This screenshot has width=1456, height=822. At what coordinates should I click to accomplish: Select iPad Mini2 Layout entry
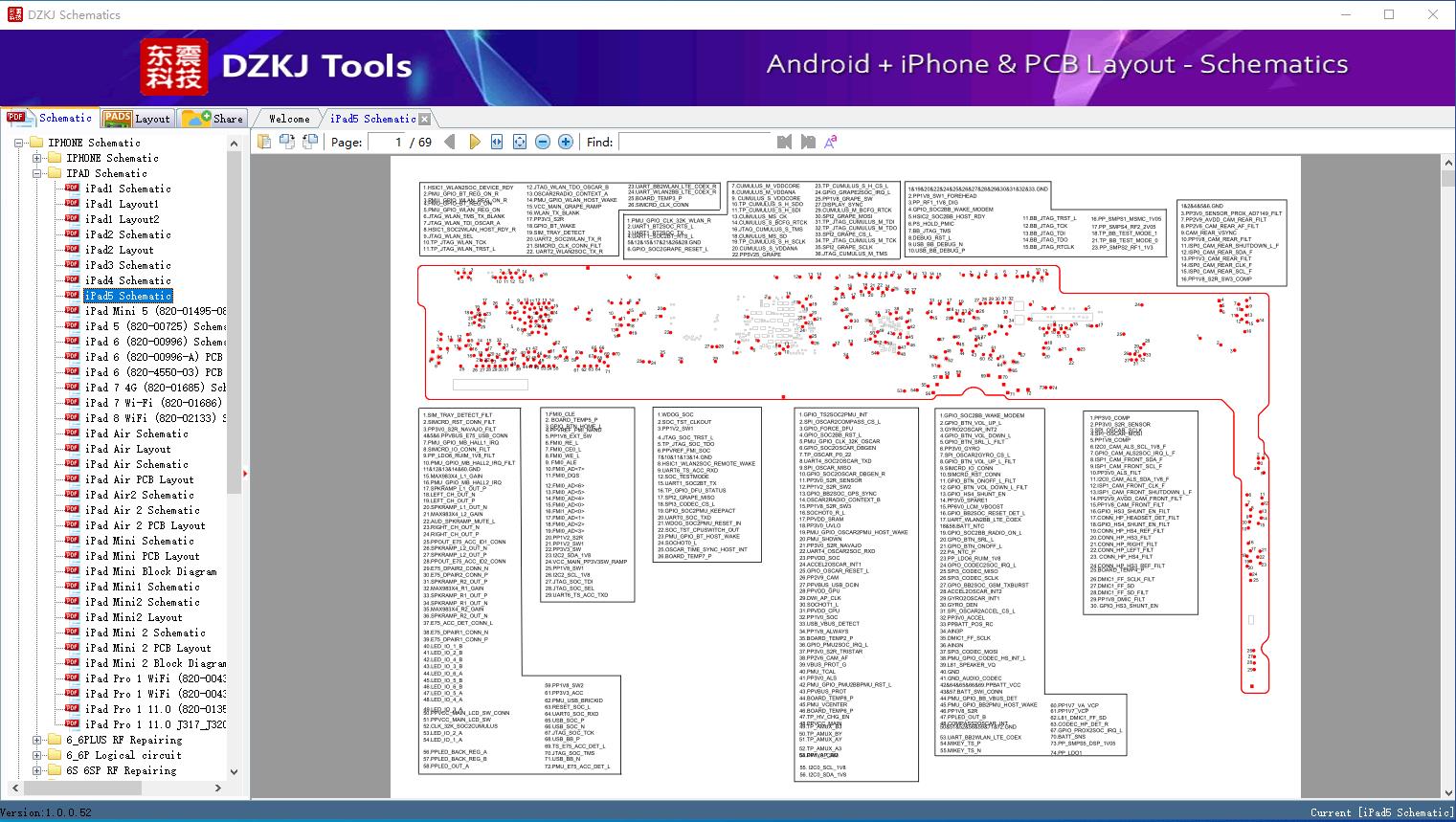coord(133,617)
